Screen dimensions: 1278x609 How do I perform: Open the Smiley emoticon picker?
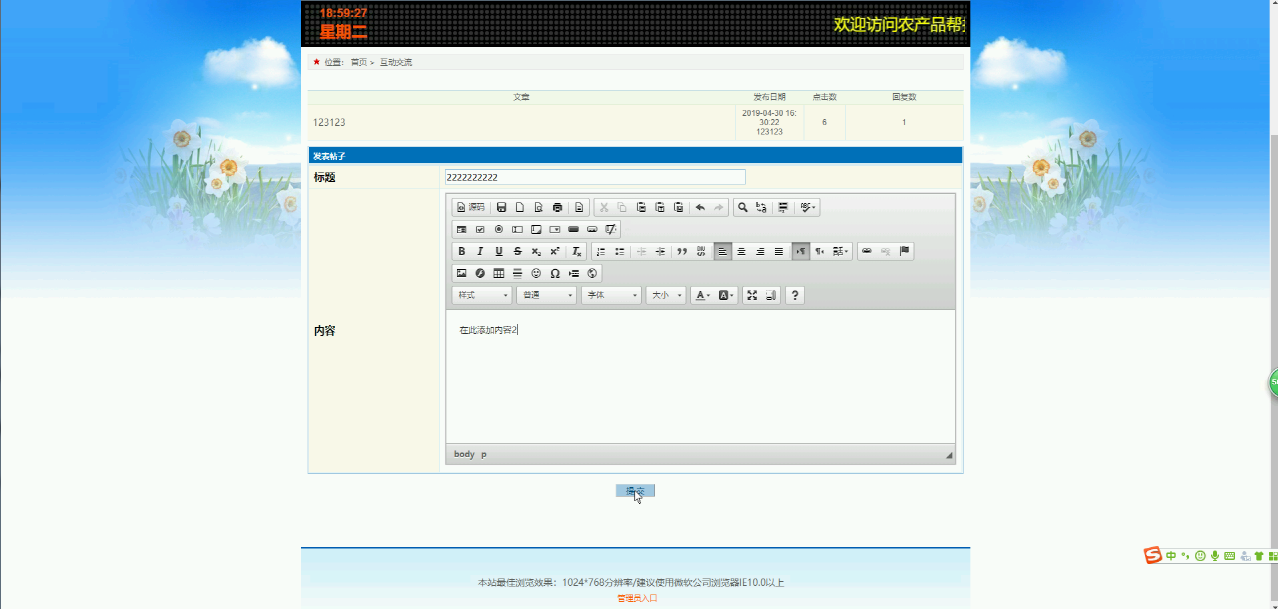pos(536,273)
